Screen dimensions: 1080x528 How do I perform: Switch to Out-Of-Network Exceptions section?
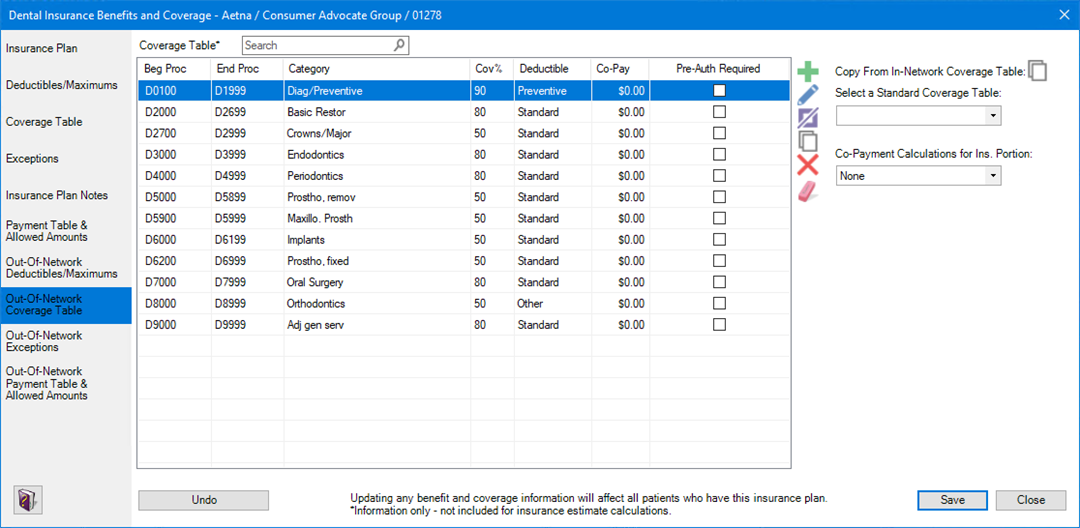[46, 341]
